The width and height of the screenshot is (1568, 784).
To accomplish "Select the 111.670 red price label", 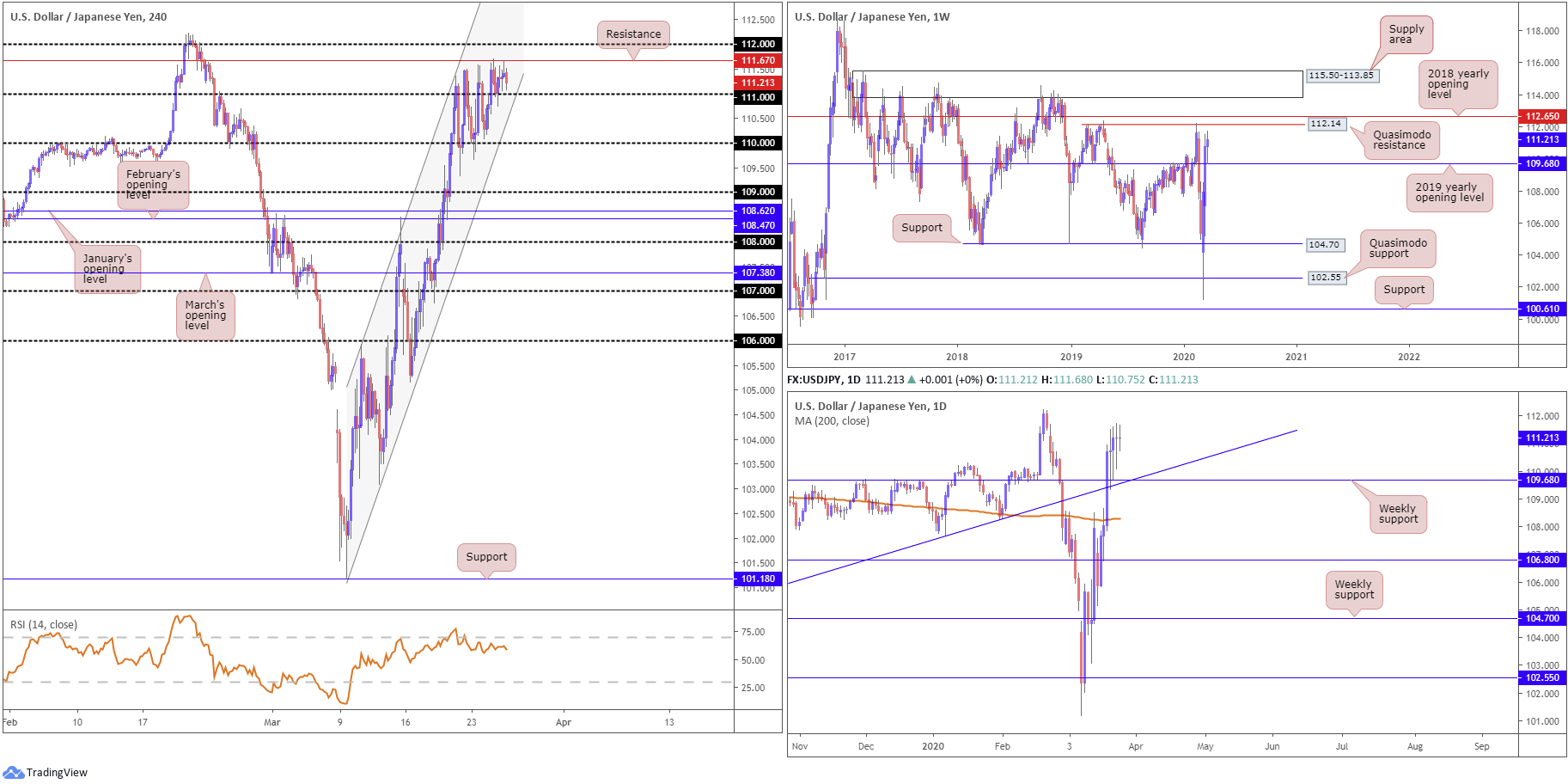I will click(758, 60).
